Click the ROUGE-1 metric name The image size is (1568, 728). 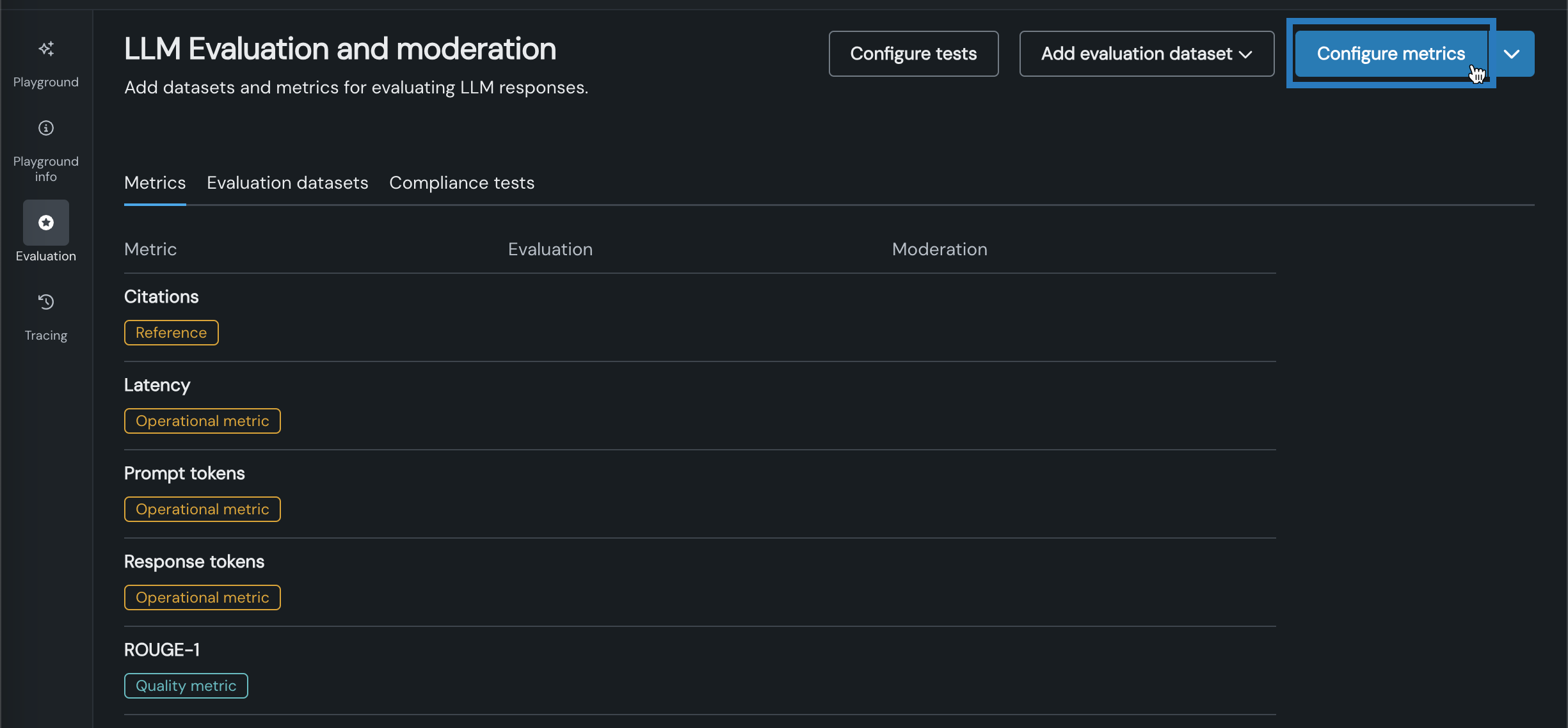pos(162,650)
